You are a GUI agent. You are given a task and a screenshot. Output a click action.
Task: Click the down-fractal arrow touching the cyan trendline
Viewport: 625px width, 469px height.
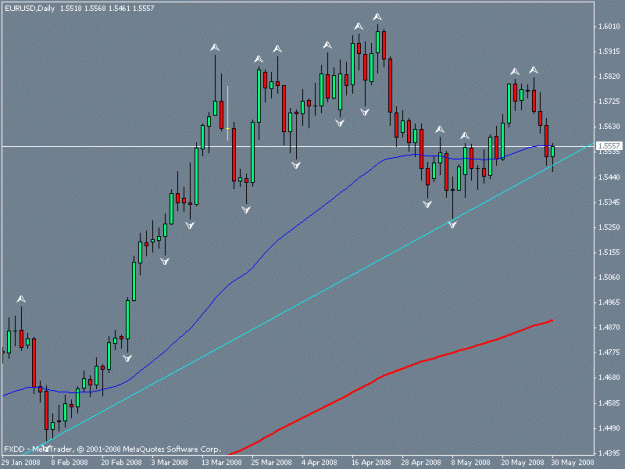point(452,225)
